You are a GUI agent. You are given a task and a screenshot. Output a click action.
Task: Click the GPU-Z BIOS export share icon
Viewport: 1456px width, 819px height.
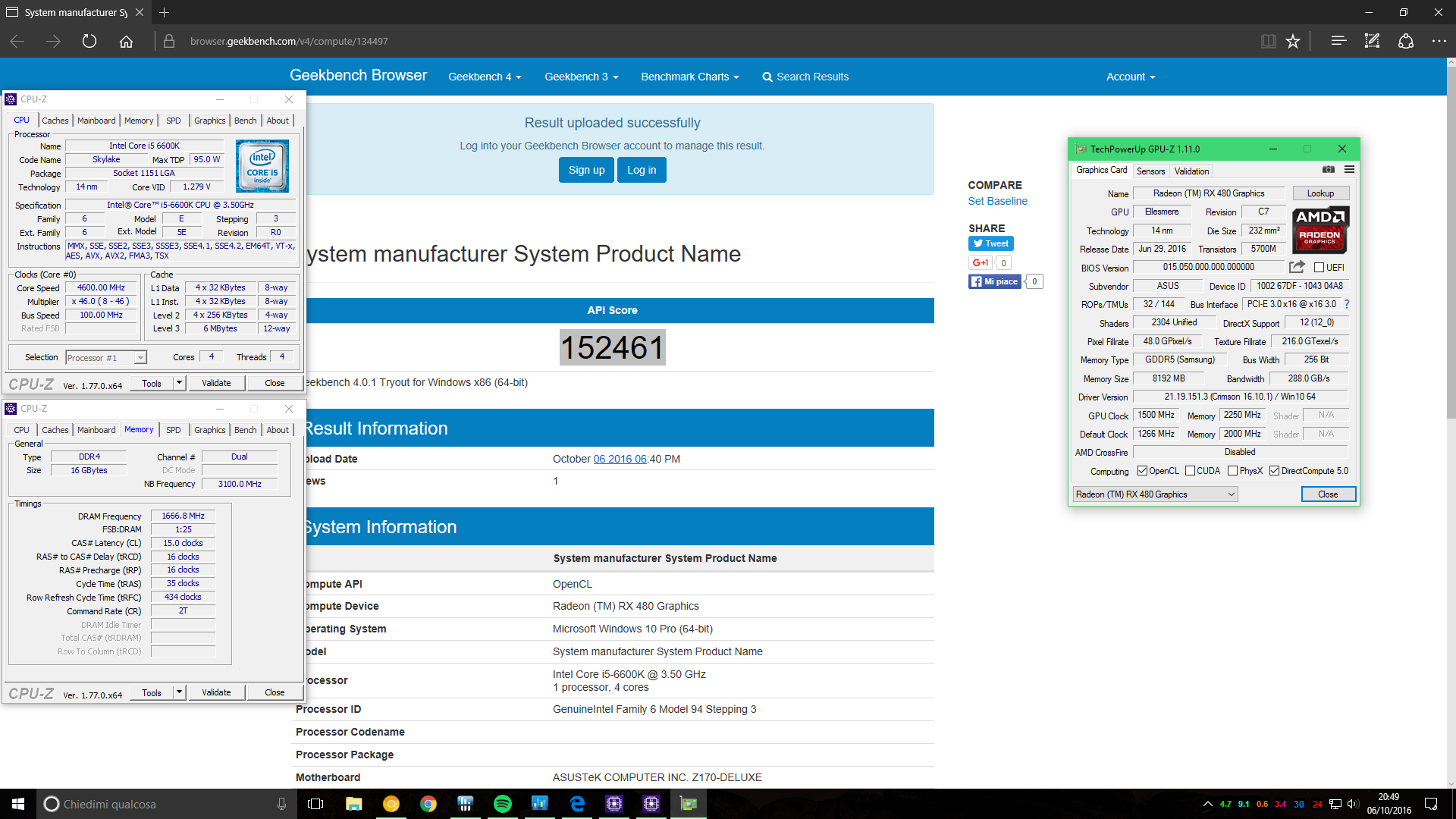tap(1297, 267)
